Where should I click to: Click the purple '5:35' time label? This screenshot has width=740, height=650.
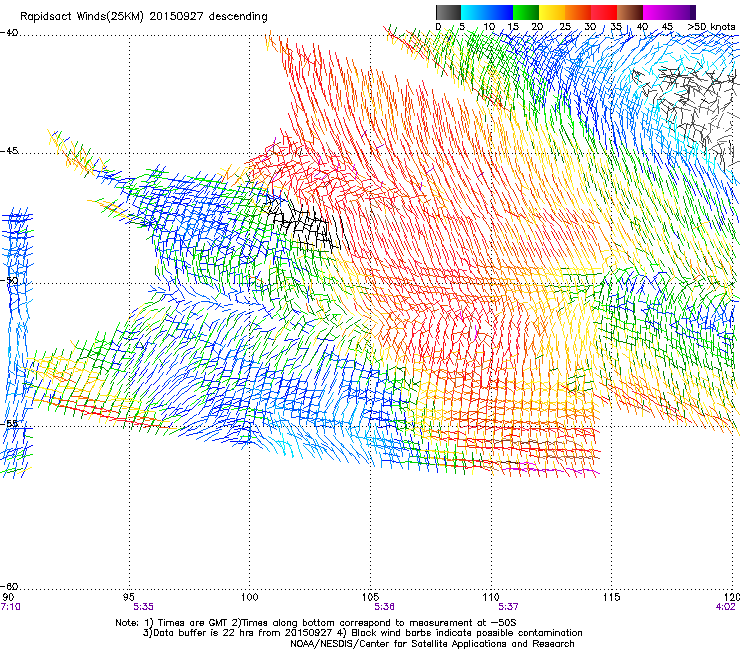[x=143, y=607]
